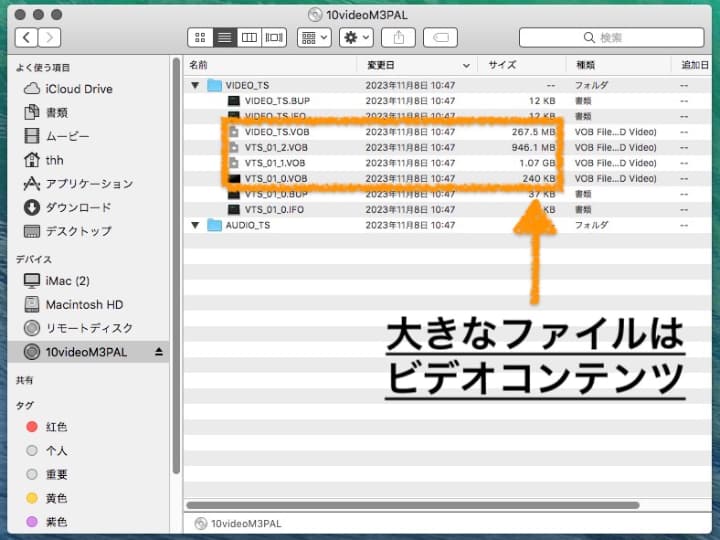Switch to column view in toolbar

tap(249, 38)
